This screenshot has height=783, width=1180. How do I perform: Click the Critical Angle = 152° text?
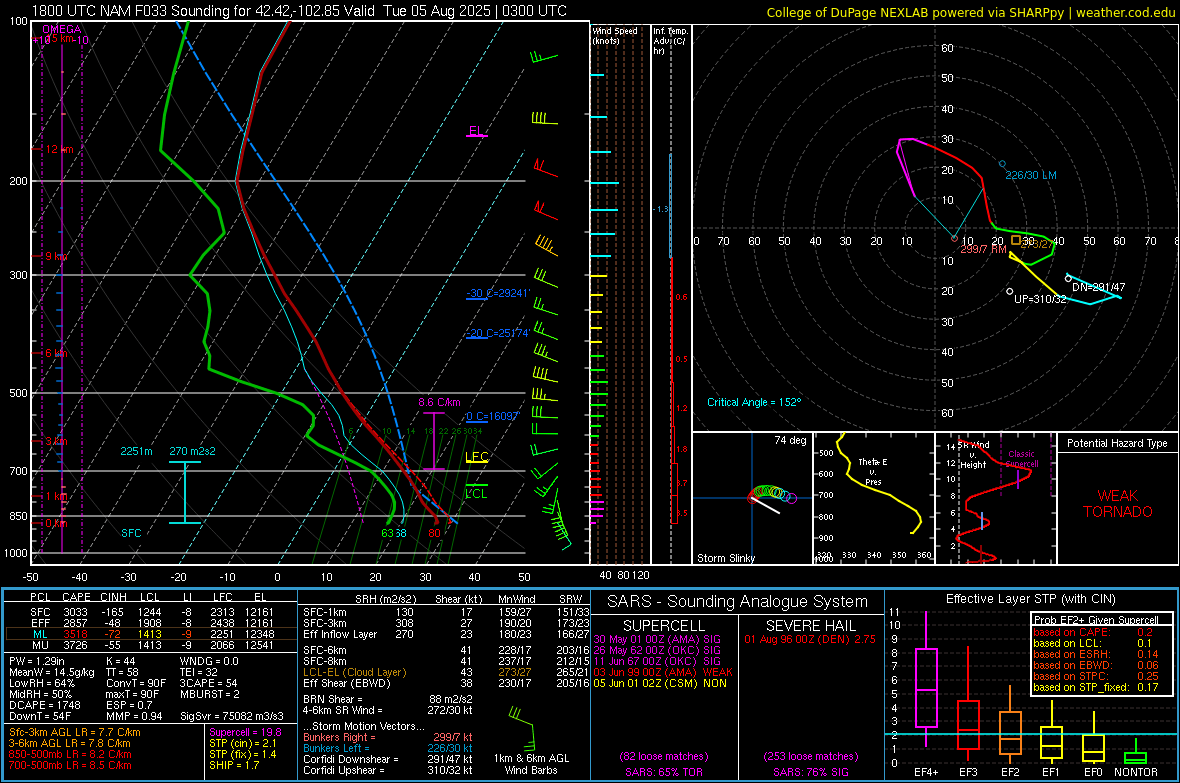(754, 402)
